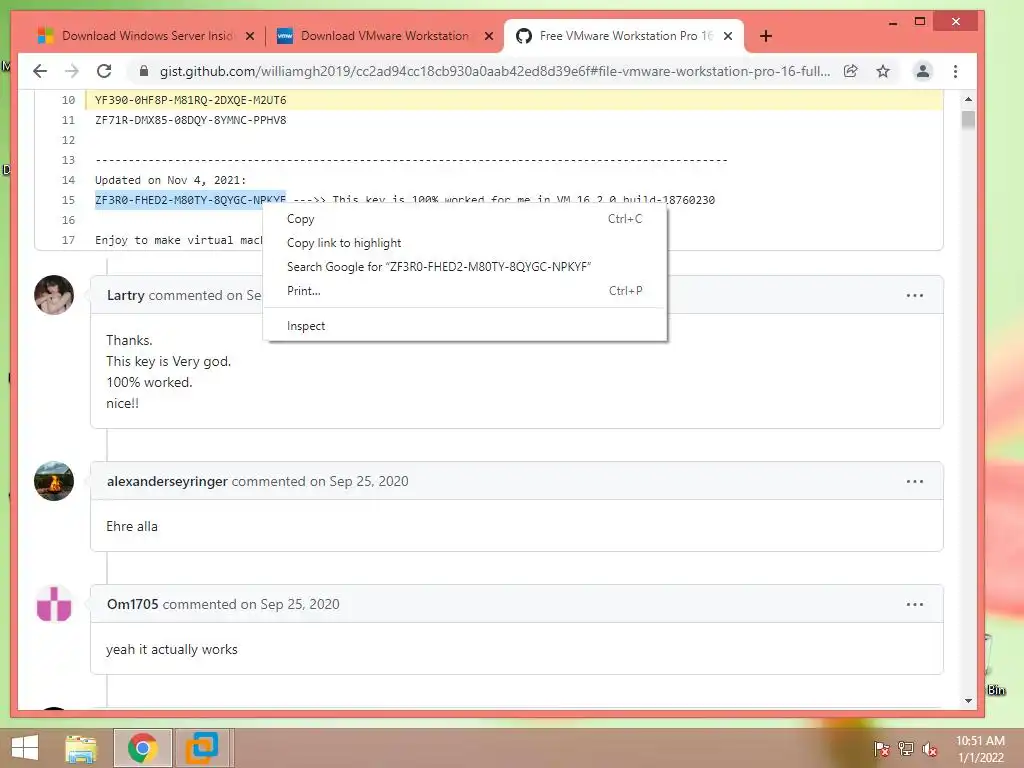Choose Print from the context menu
Image resolution: width=1024 pixels, height=768 pixels.
pos(464,291)
